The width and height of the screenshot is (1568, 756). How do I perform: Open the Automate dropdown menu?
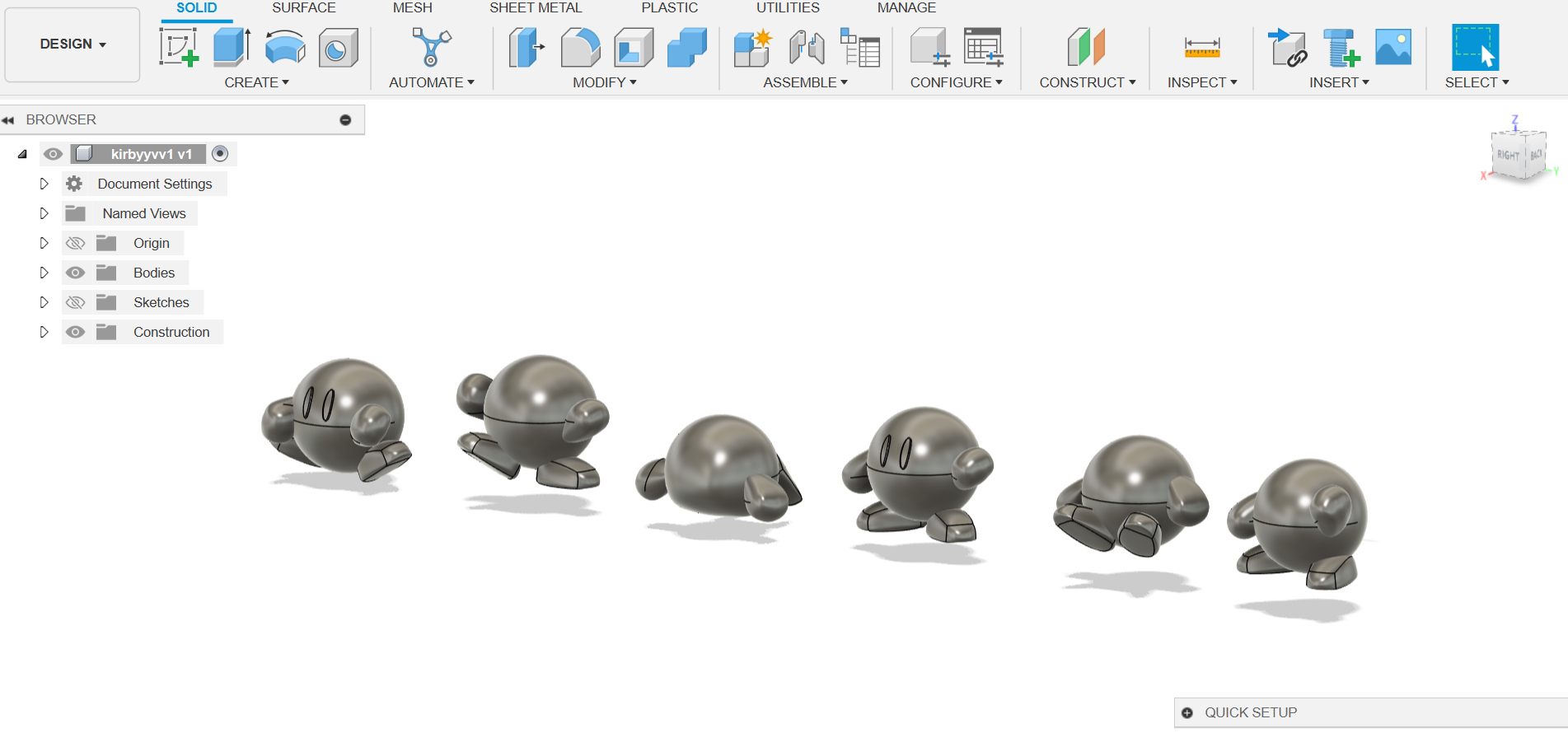coord(431,82)
